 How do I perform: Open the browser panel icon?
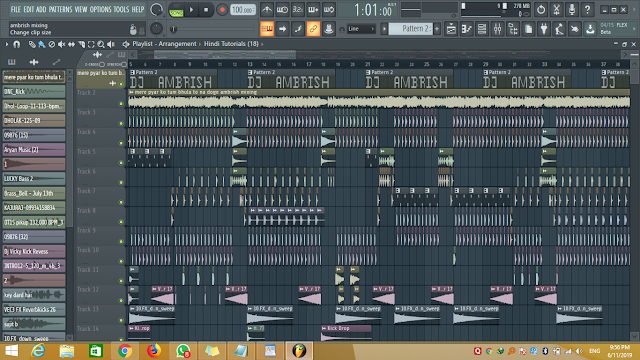pos(513,29)
